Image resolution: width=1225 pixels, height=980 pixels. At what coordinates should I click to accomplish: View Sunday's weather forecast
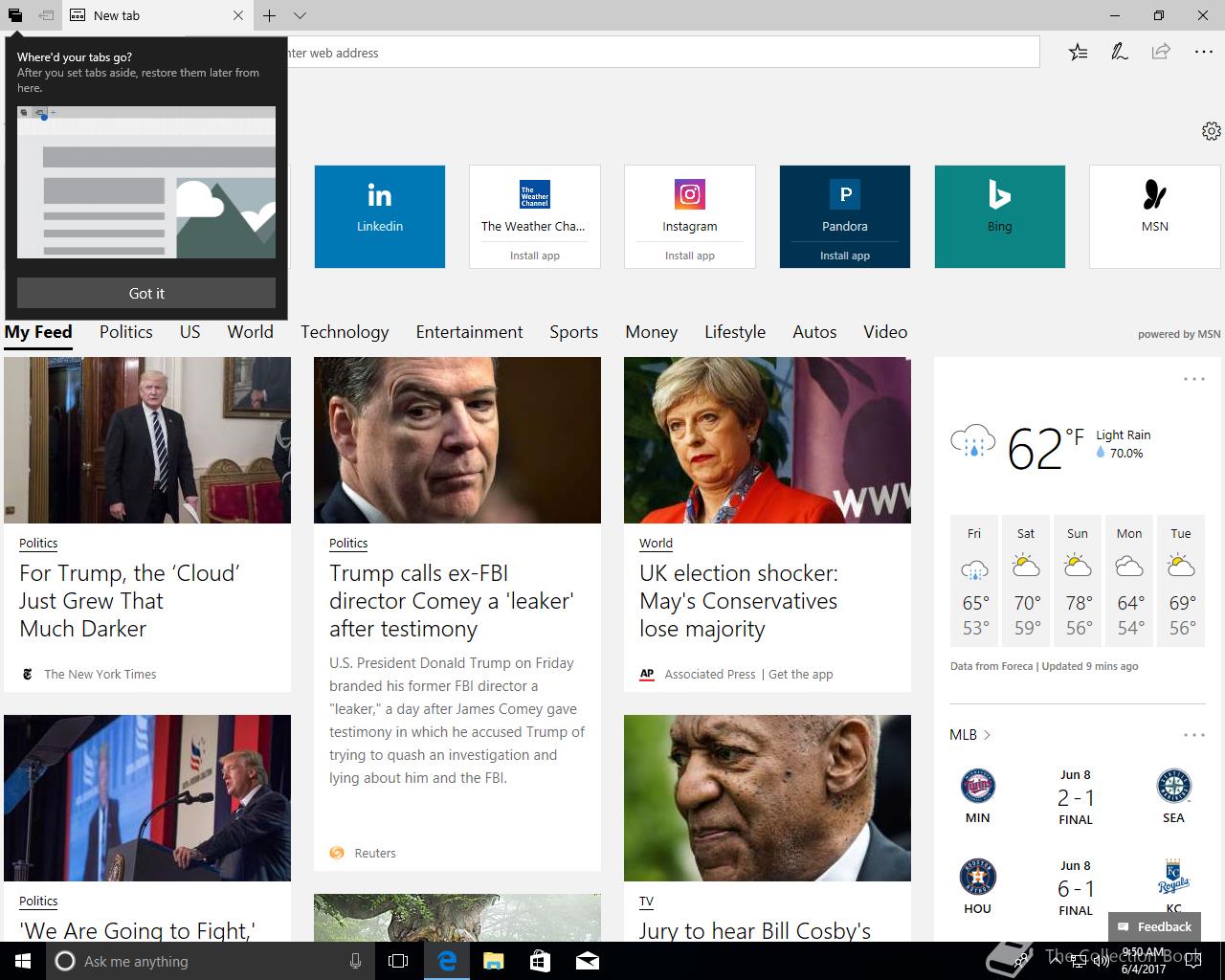[1078, 581]
